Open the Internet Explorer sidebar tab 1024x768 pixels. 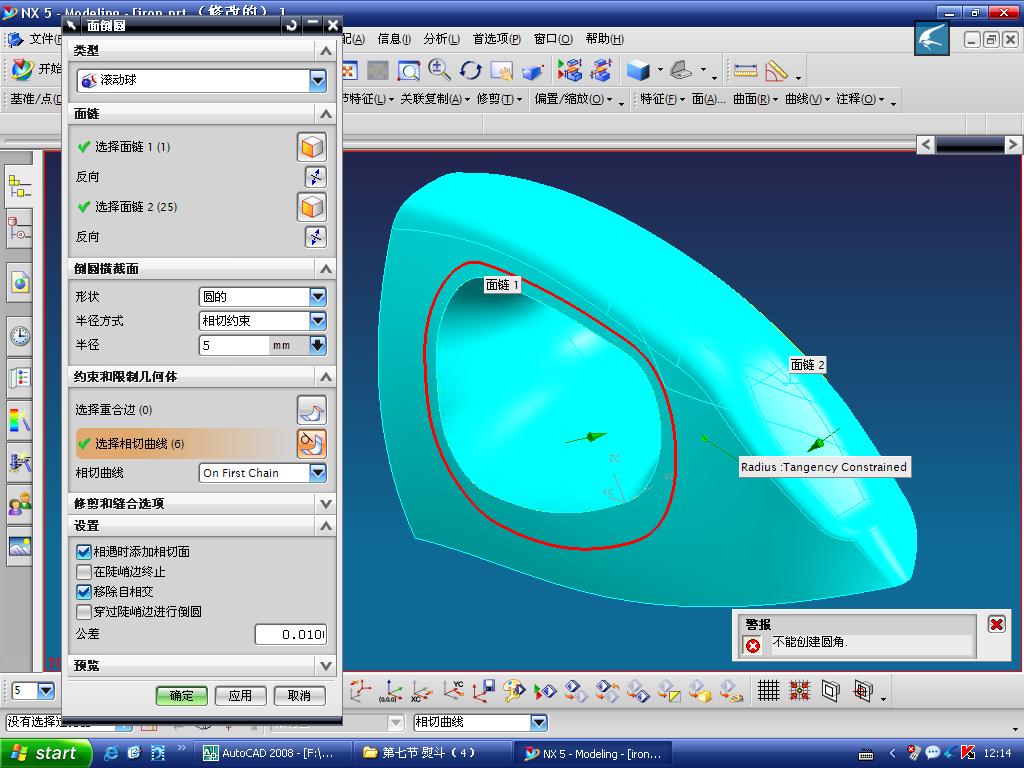(x=20, y=283)
